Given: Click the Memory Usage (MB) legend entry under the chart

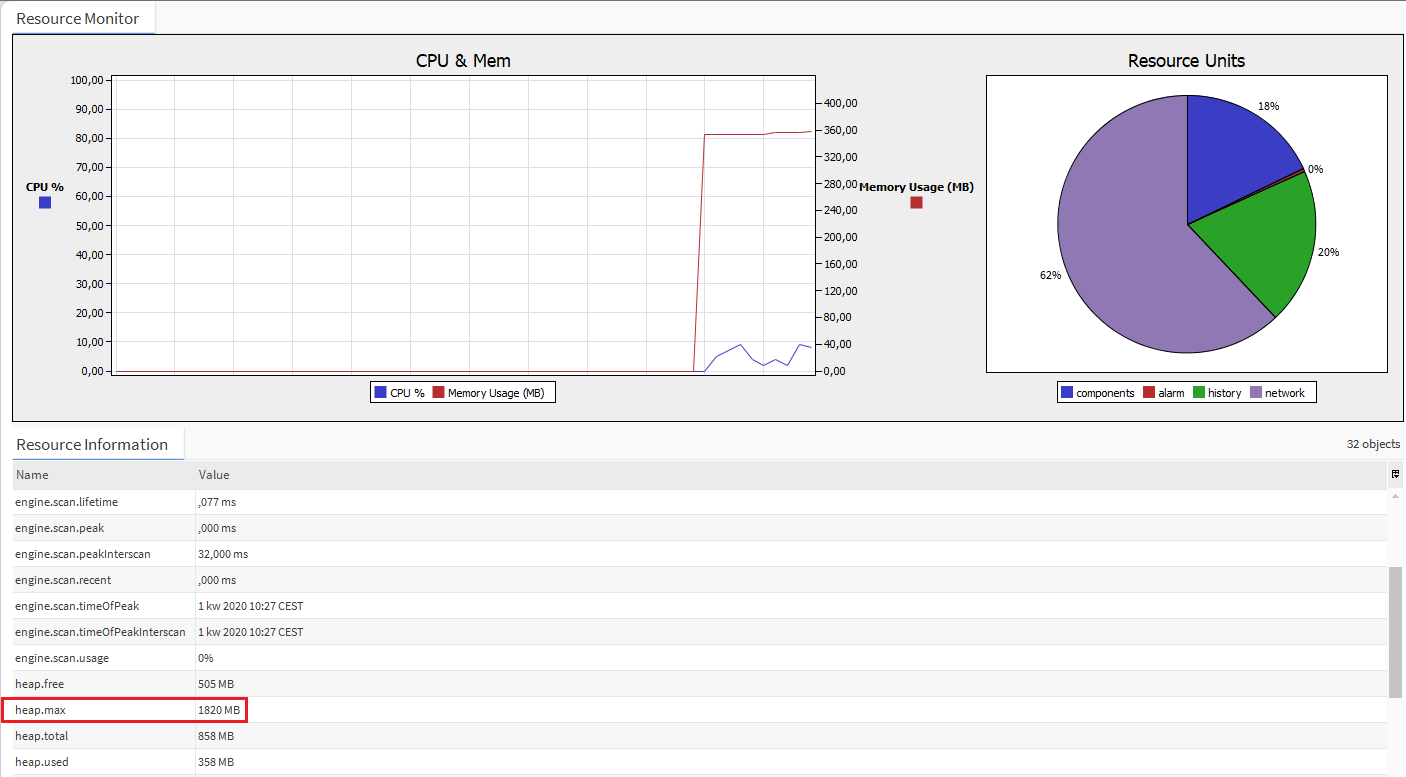Looking at the screenshot, I should click(x=489, y=393).
